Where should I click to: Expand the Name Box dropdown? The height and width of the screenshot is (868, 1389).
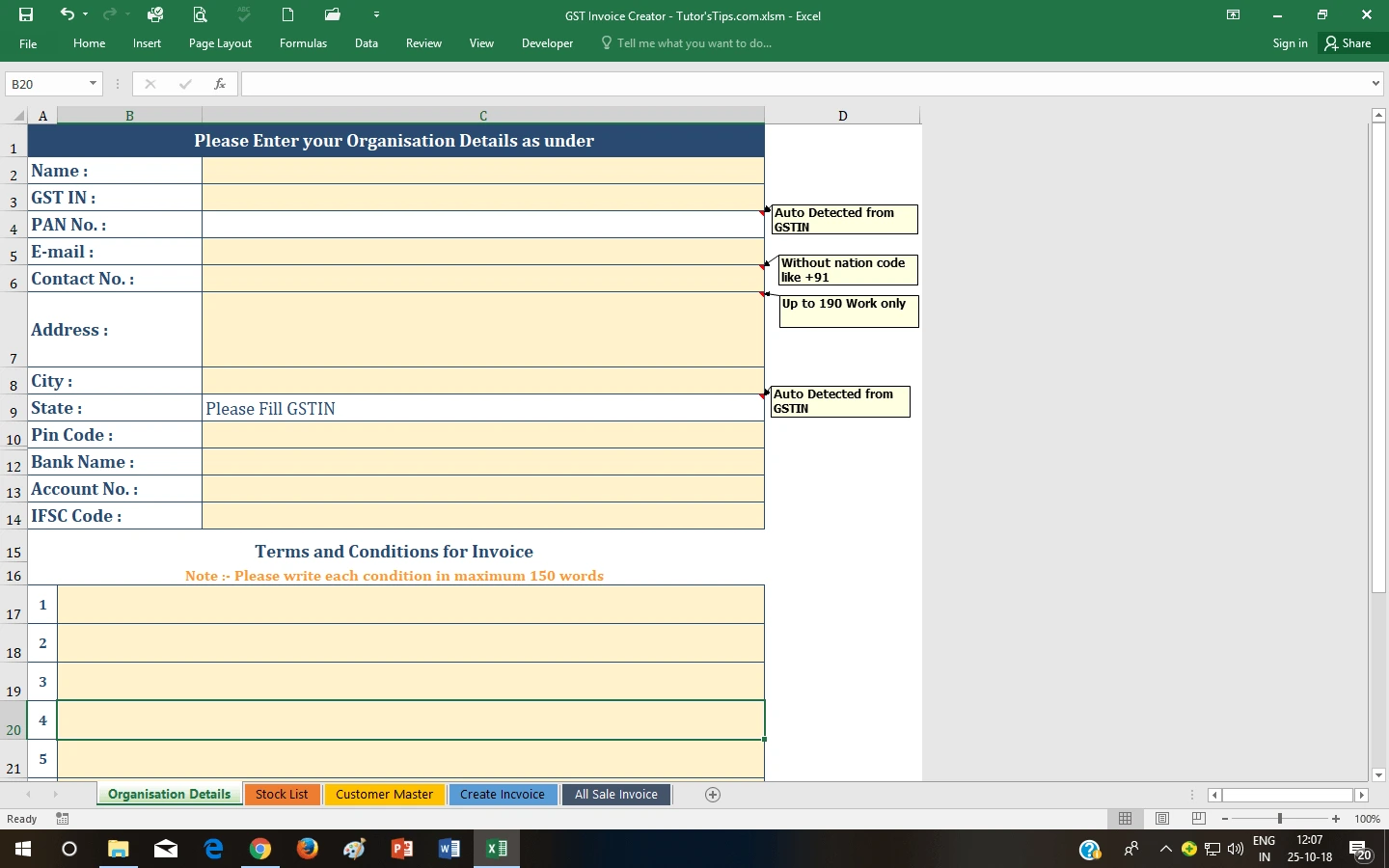93,84
